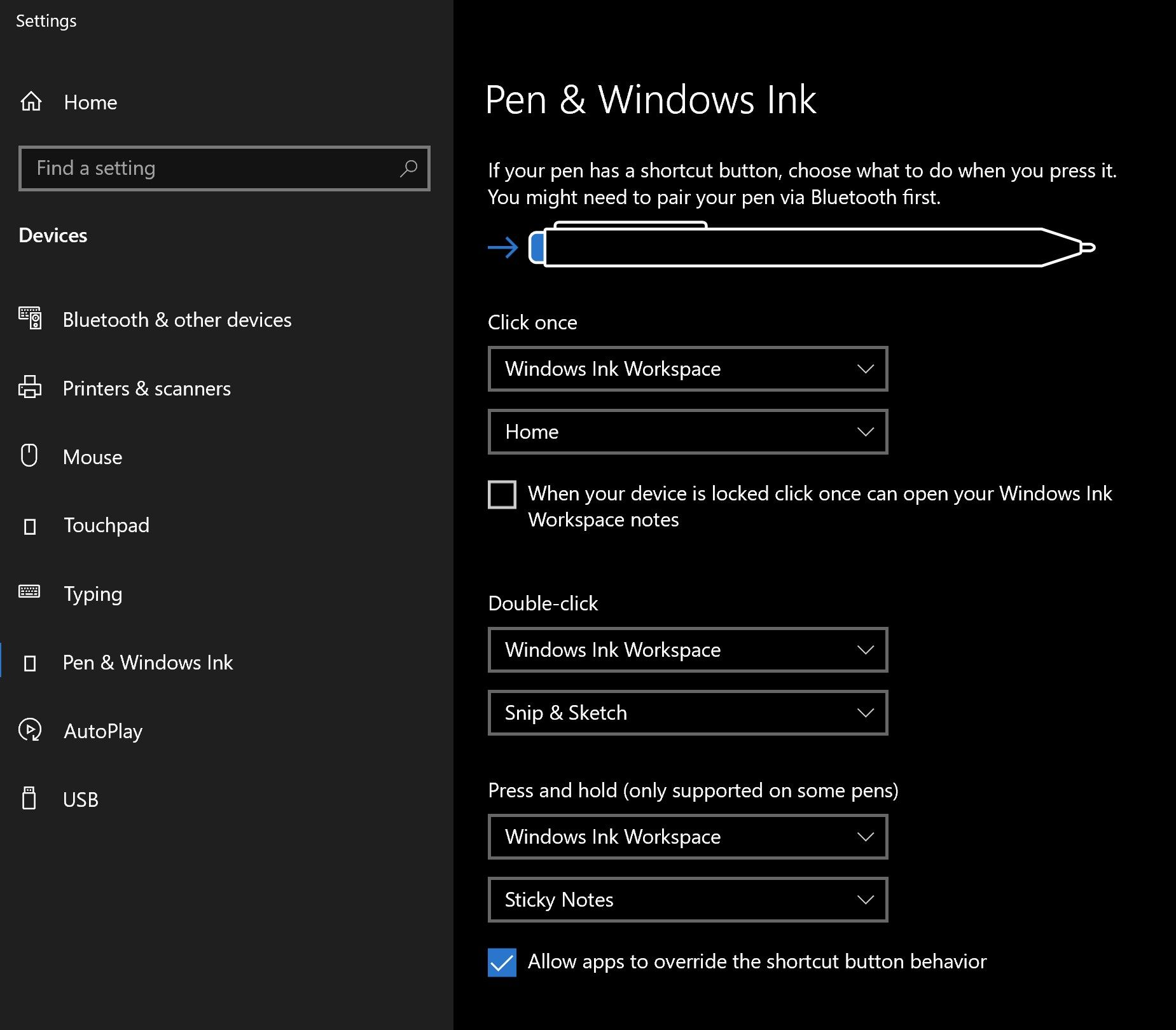Open the Snip & Sketch dropdown

pyautogui.click(x=688, y=713)
